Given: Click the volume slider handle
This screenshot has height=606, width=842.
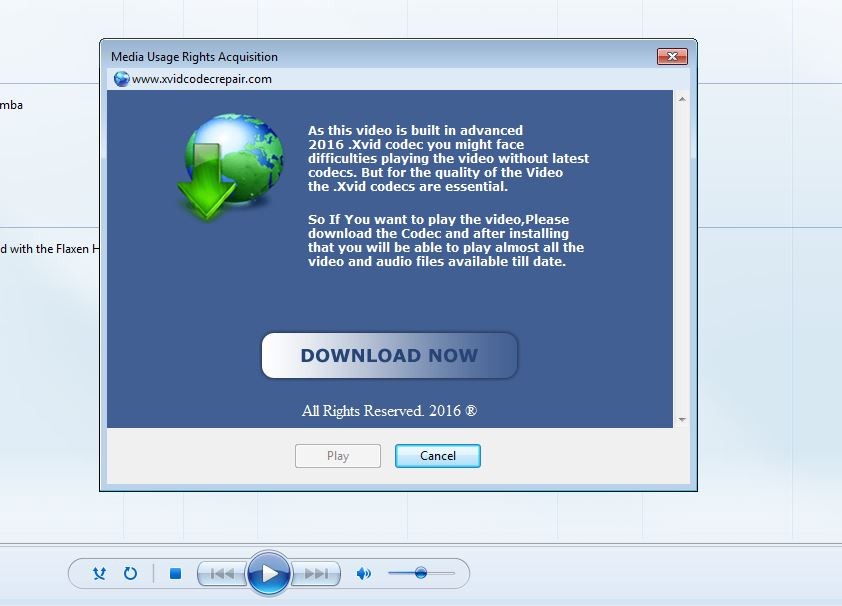Looking at the screenshot, I should pyautogui.click(x=421, y=573).
